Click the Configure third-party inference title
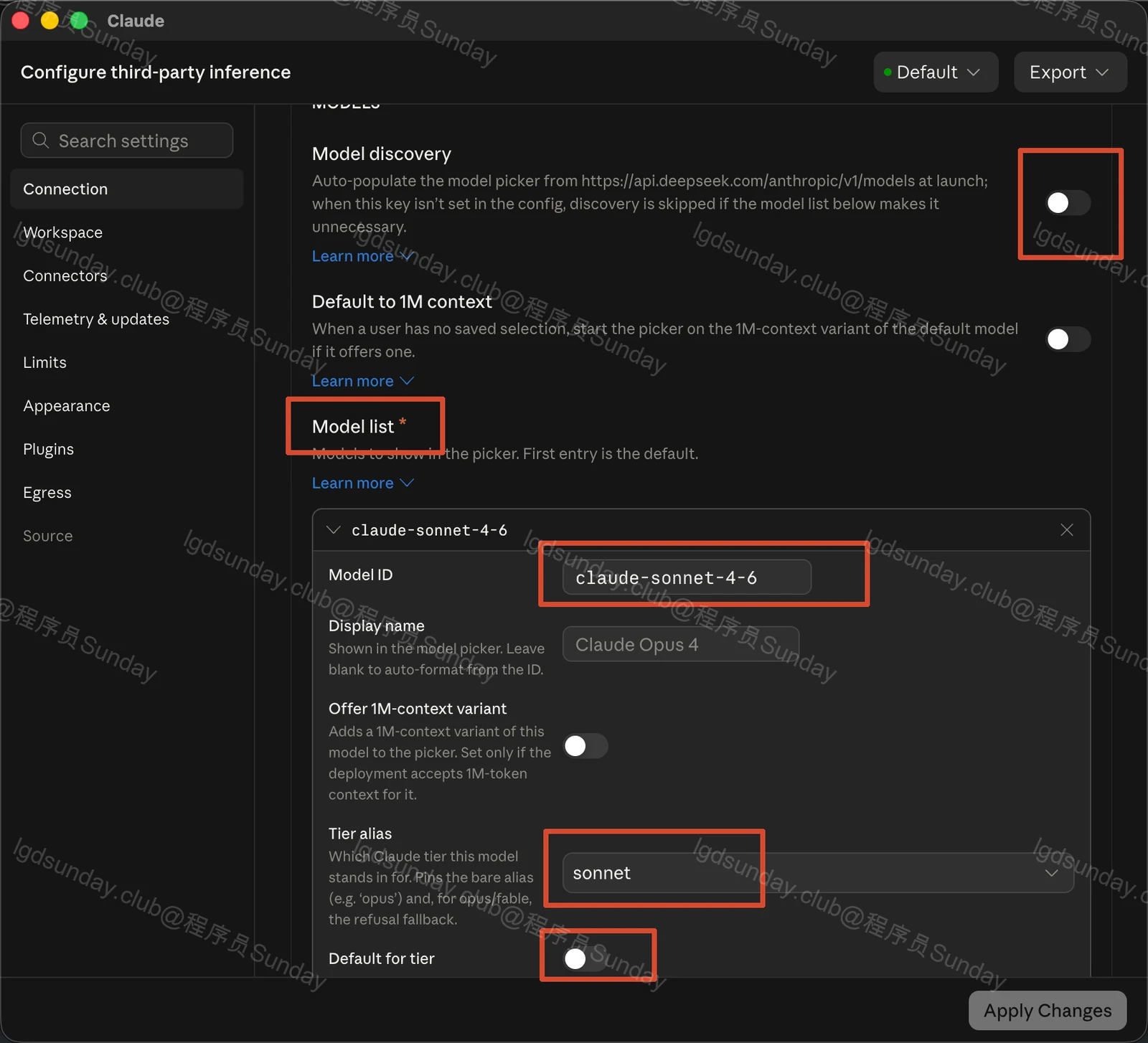Image resolution: width=1148 pixels, height=1043 pixels. [x=156, y=72]
